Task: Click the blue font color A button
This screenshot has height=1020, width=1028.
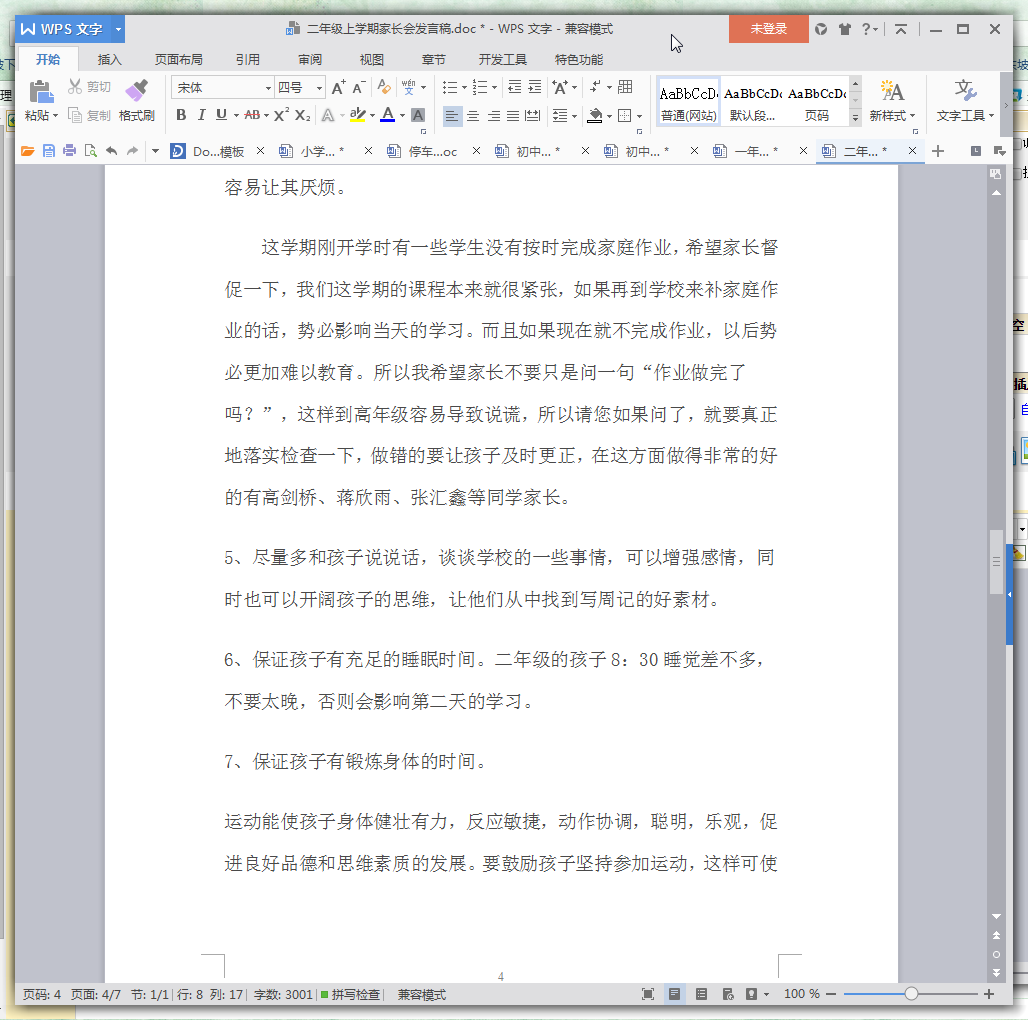Action: point(387,115)
